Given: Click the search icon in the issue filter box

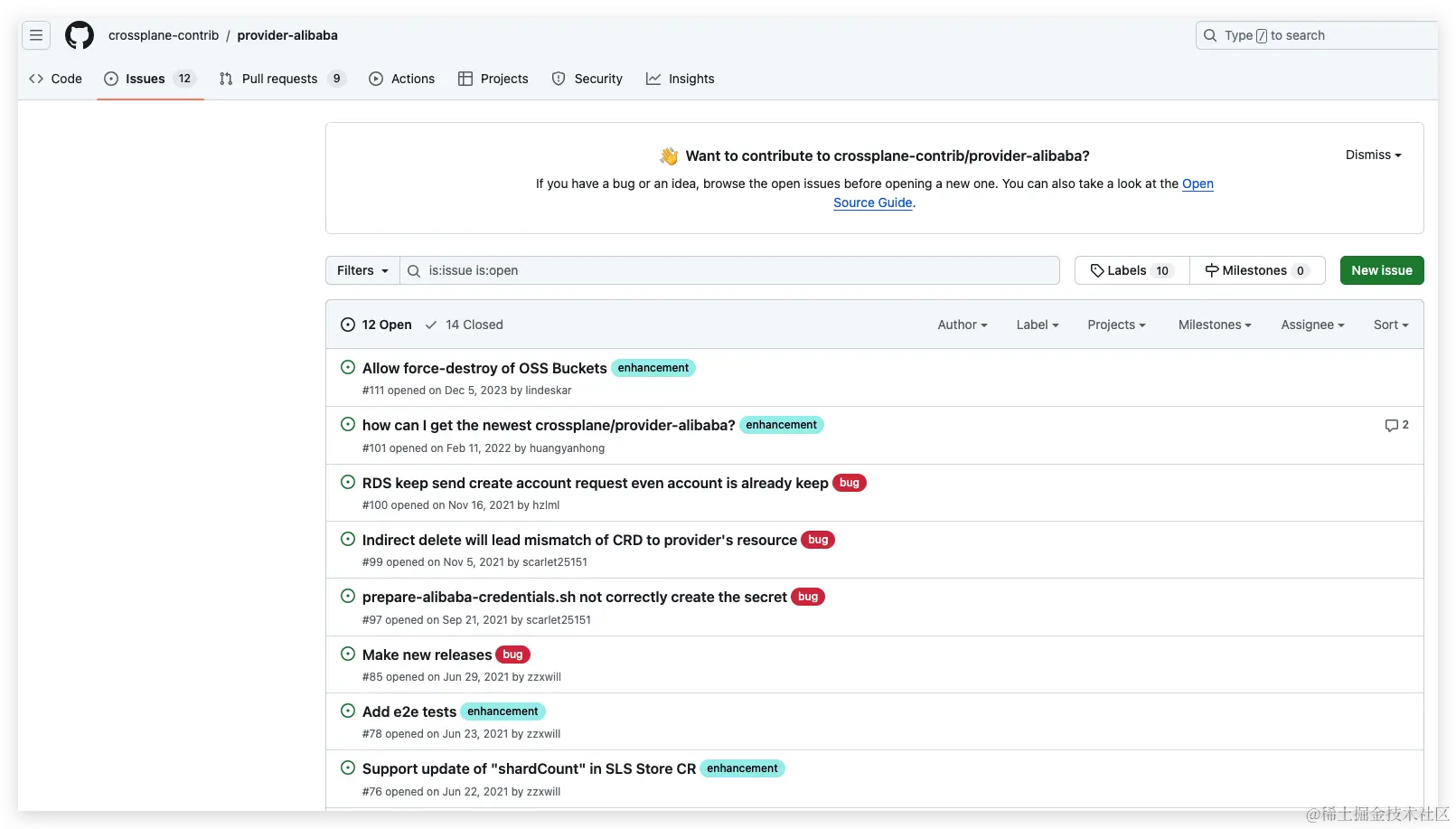Looking at the screenshot, I should 414,270.
